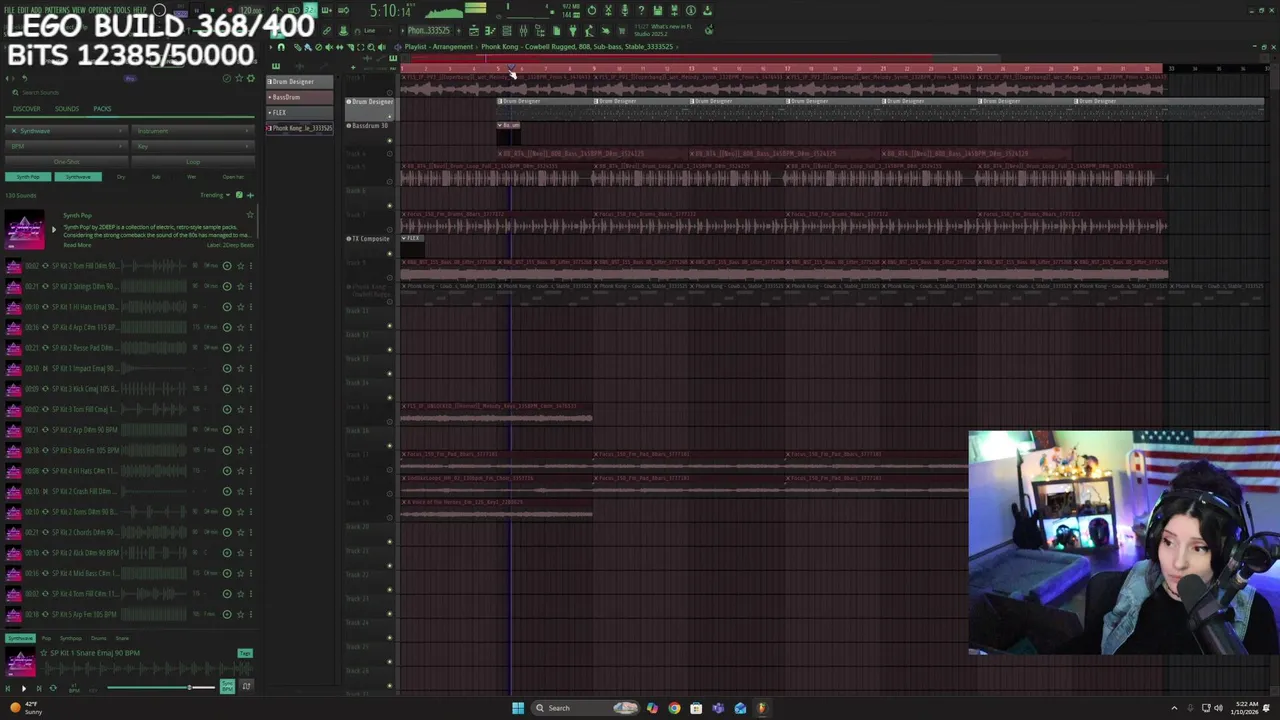Select the Mute tool in Playlist
The height and width of the screenshot is (720, 1280).
329,47
